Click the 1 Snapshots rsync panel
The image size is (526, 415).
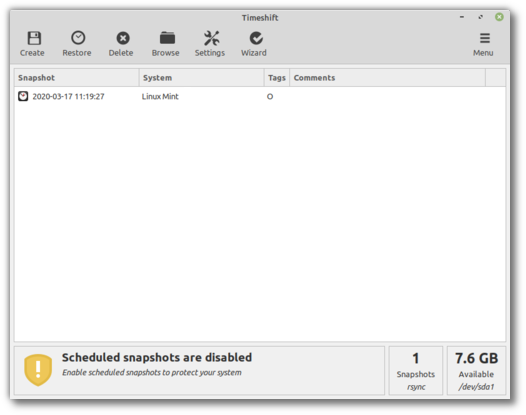[416, 371]
